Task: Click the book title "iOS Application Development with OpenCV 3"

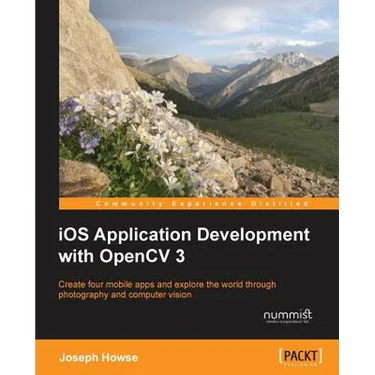Action: coord(184,245)
